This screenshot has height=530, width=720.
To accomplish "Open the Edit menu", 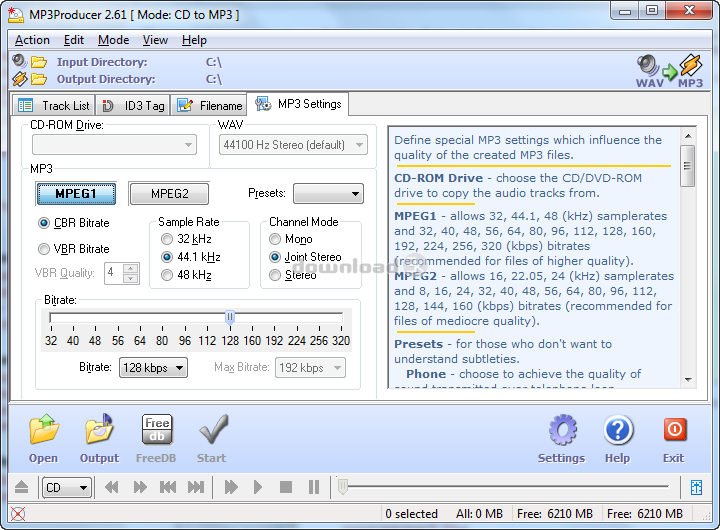I will pos(73,40).
